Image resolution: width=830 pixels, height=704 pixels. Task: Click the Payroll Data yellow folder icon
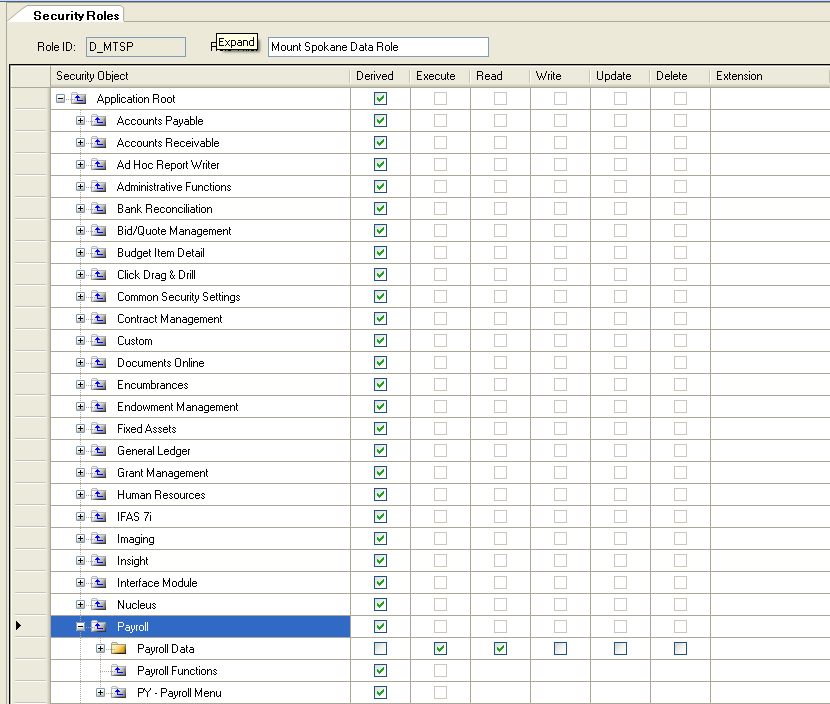click(118, 648)
